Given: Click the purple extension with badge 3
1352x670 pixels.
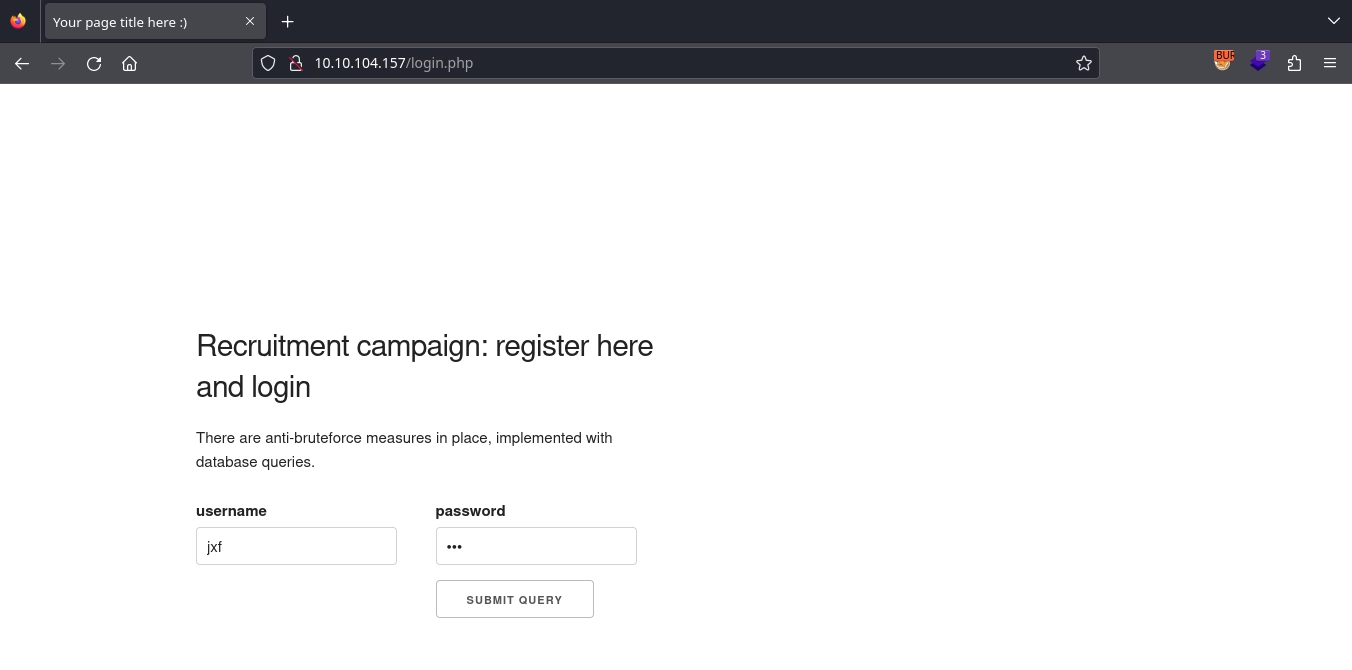Looking at the screenshot, I should click(x=1259, y=61).
